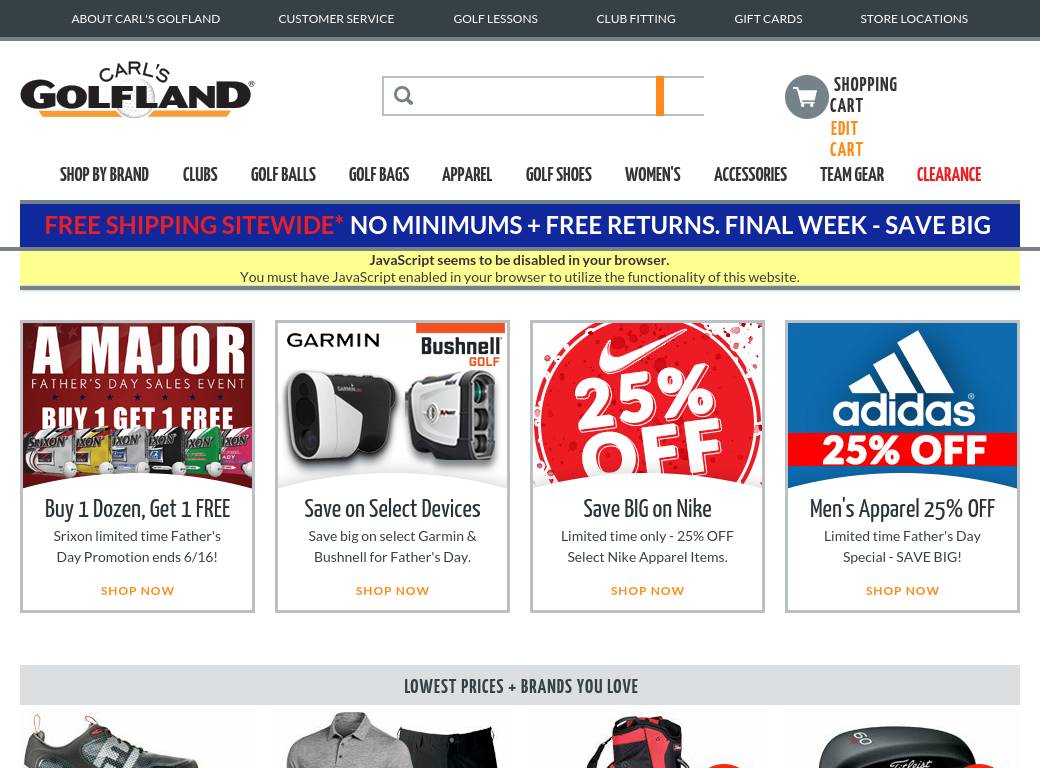Click the shopping cart icon
Image resolution: width=1040 pixels, height=768 pixels.
click(x=807, y=97)
